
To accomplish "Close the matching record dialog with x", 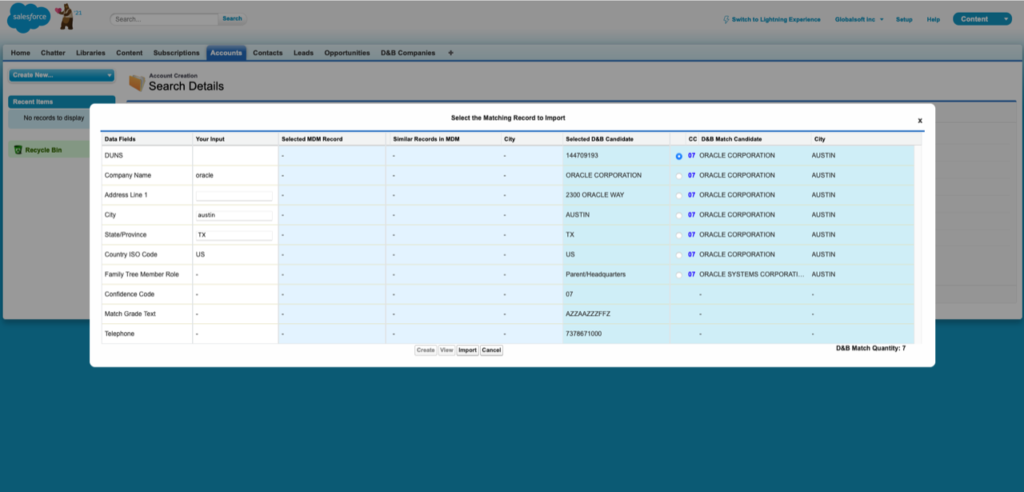I will tap(920, 120).
